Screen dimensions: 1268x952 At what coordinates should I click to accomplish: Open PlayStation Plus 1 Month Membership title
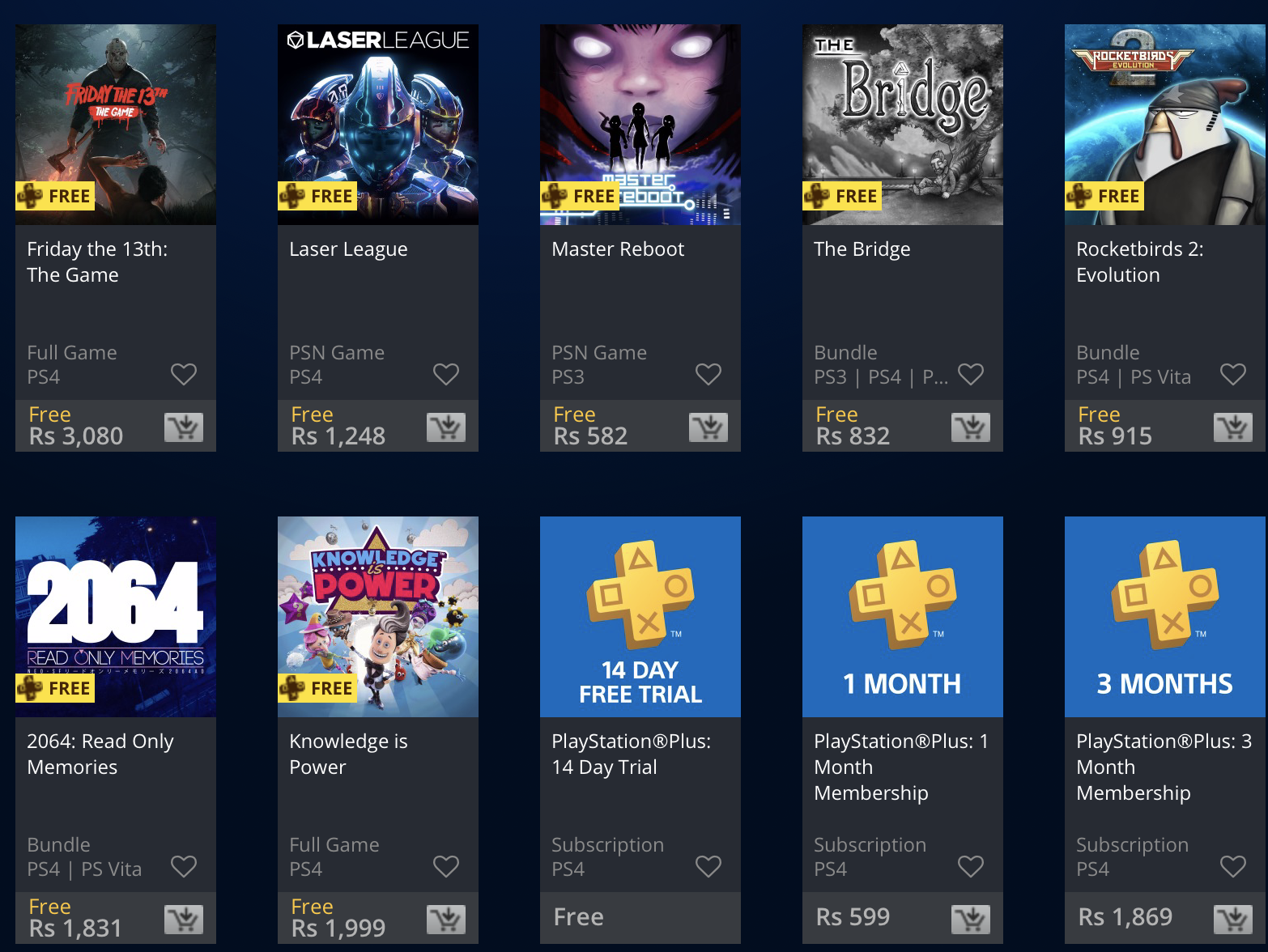(901, 767)
